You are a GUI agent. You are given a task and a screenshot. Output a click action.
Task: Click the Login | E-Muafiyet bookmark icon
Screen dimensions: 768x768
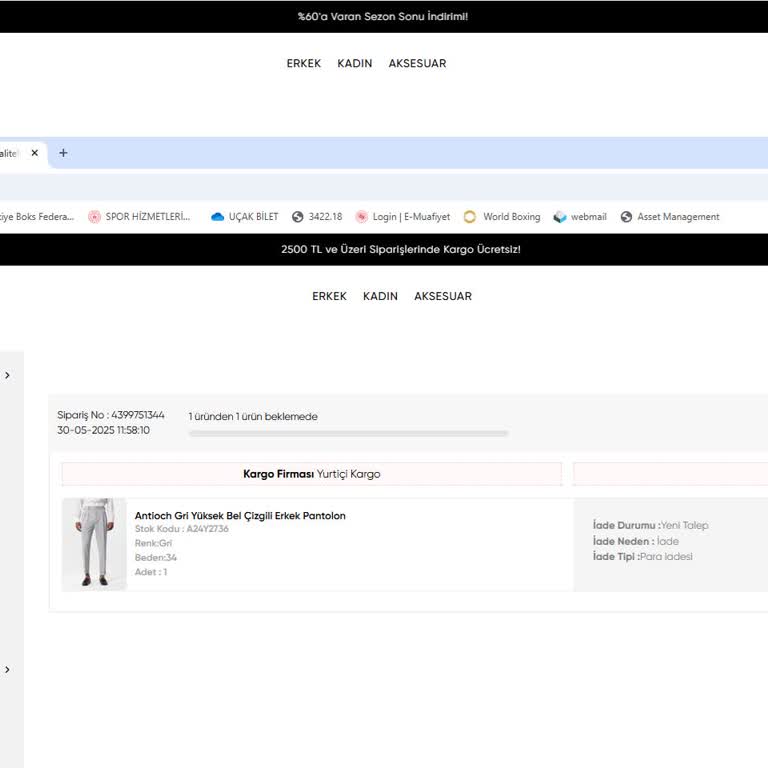click(x=362, y=217)
